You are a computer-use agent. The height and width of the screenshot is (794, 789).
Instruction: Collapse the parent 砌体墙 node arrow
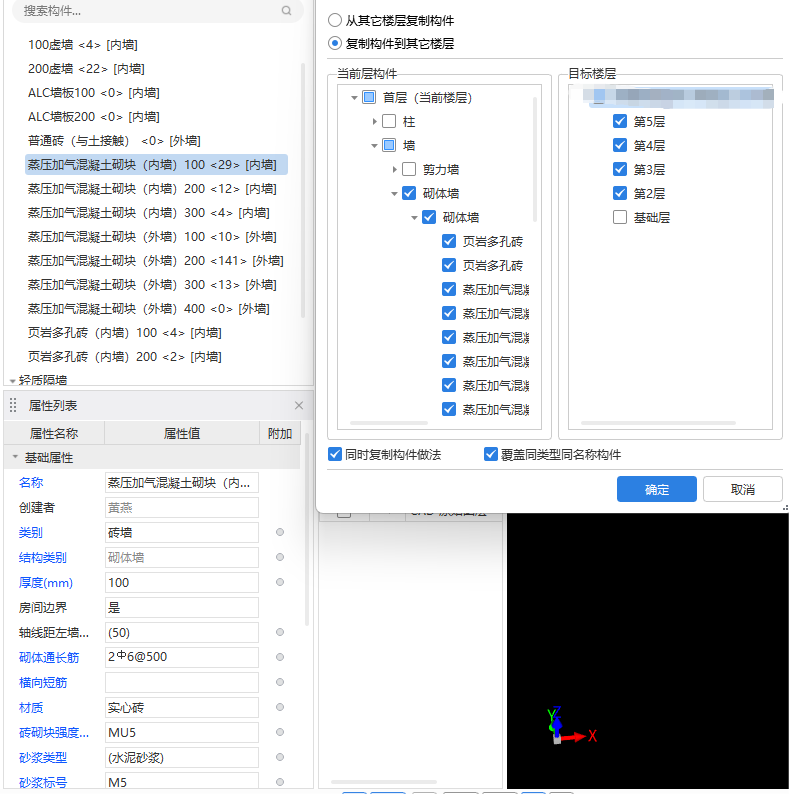(394, 194)
